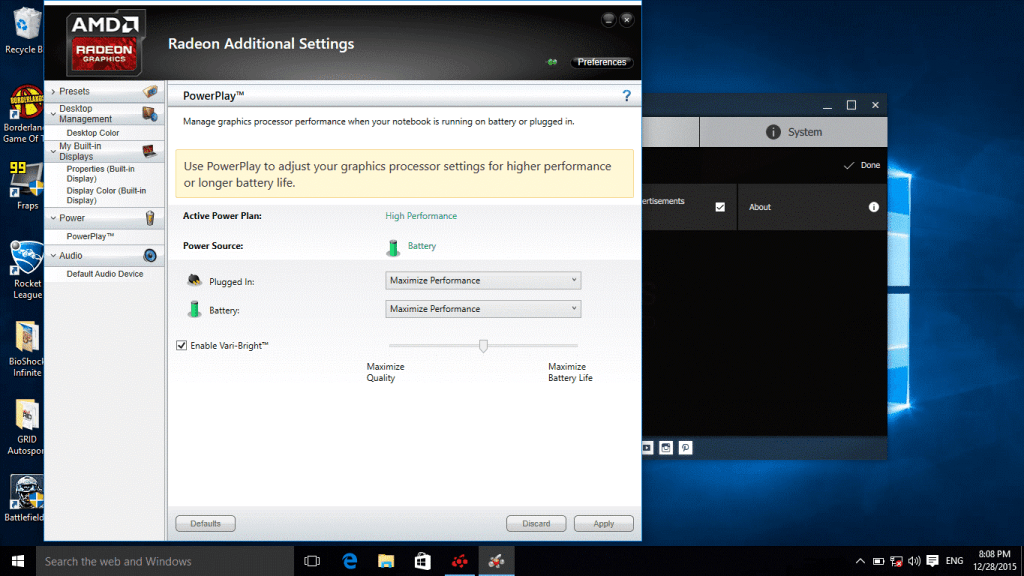Open the High Performance power plan link
1024x576 pixels.
[x=421, y=216]
